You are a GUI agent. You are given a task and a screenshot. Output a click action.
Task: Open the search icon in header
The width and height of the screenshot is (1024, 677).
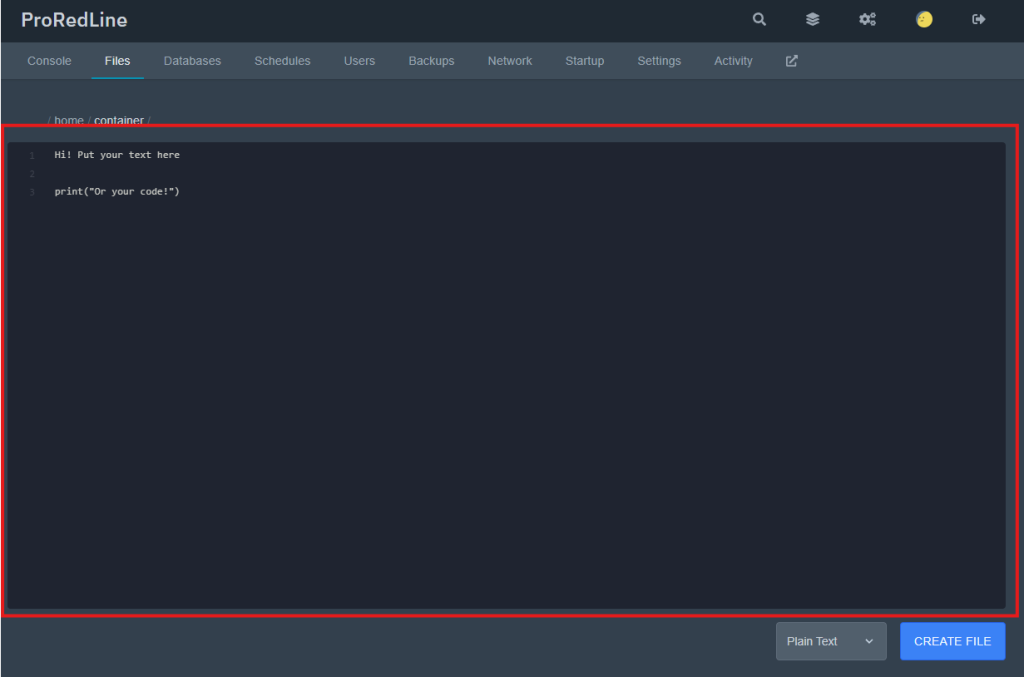click(759, 20)
